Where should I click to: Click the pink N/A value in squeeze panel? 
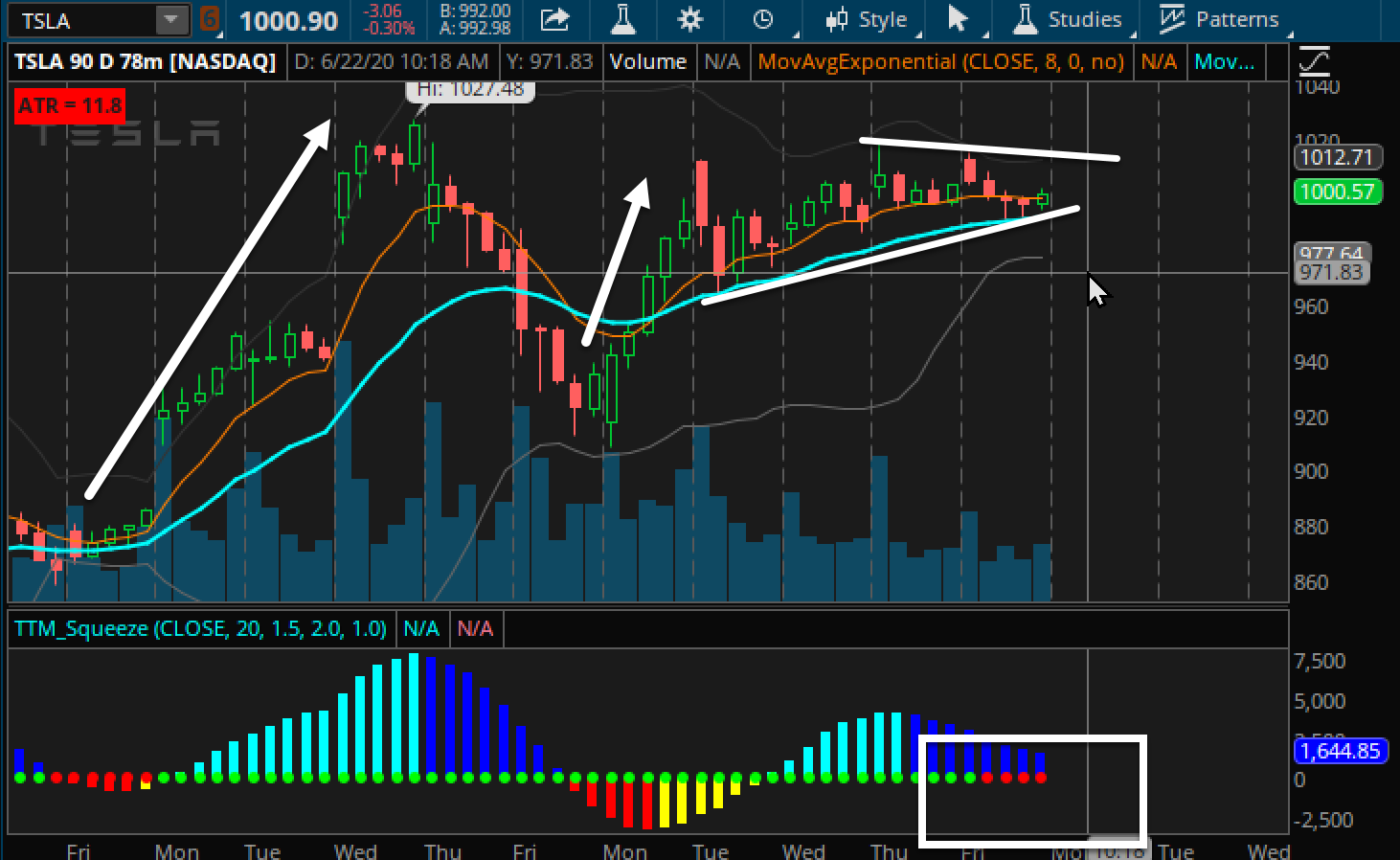coord(475,629)
